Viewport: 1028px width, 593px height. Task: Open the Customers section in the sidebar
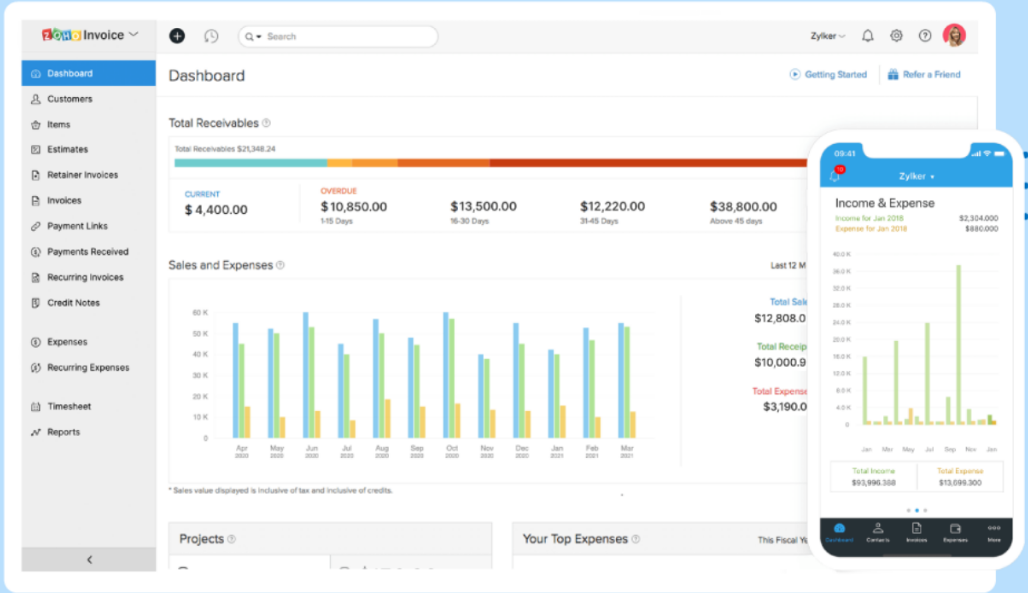[70, 98]
